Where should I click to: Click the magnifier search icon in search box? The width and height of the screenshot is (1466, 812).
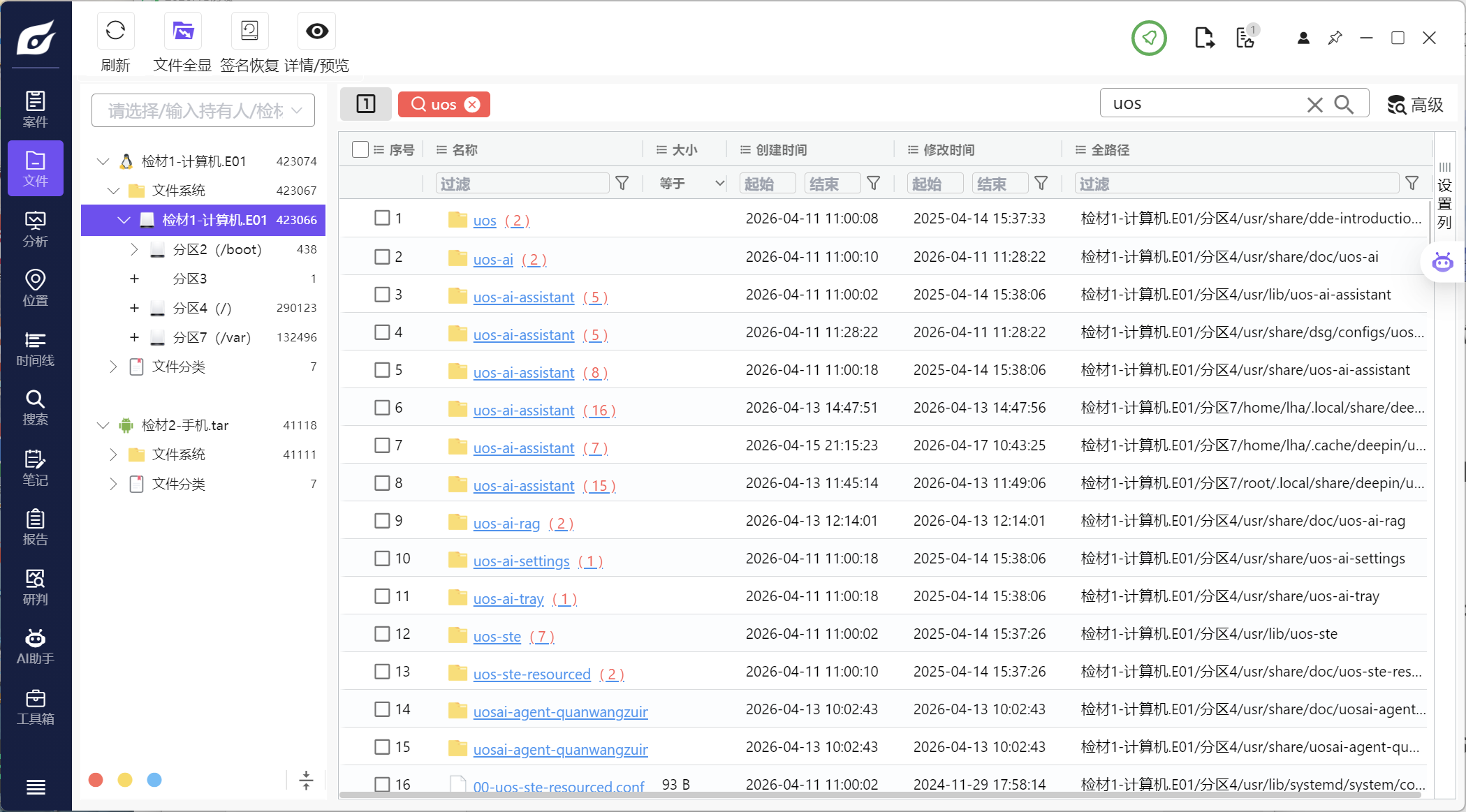click(1344, 104)
